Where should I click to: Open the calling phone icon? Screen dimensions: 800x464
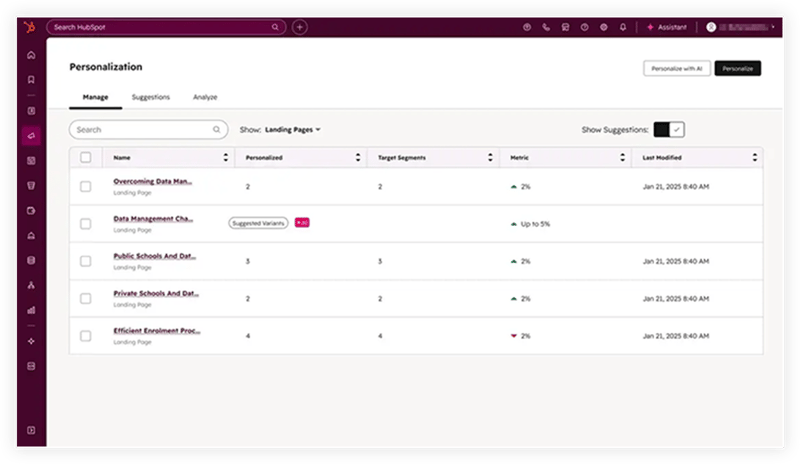pyautogui.click(x=546, y=27)
